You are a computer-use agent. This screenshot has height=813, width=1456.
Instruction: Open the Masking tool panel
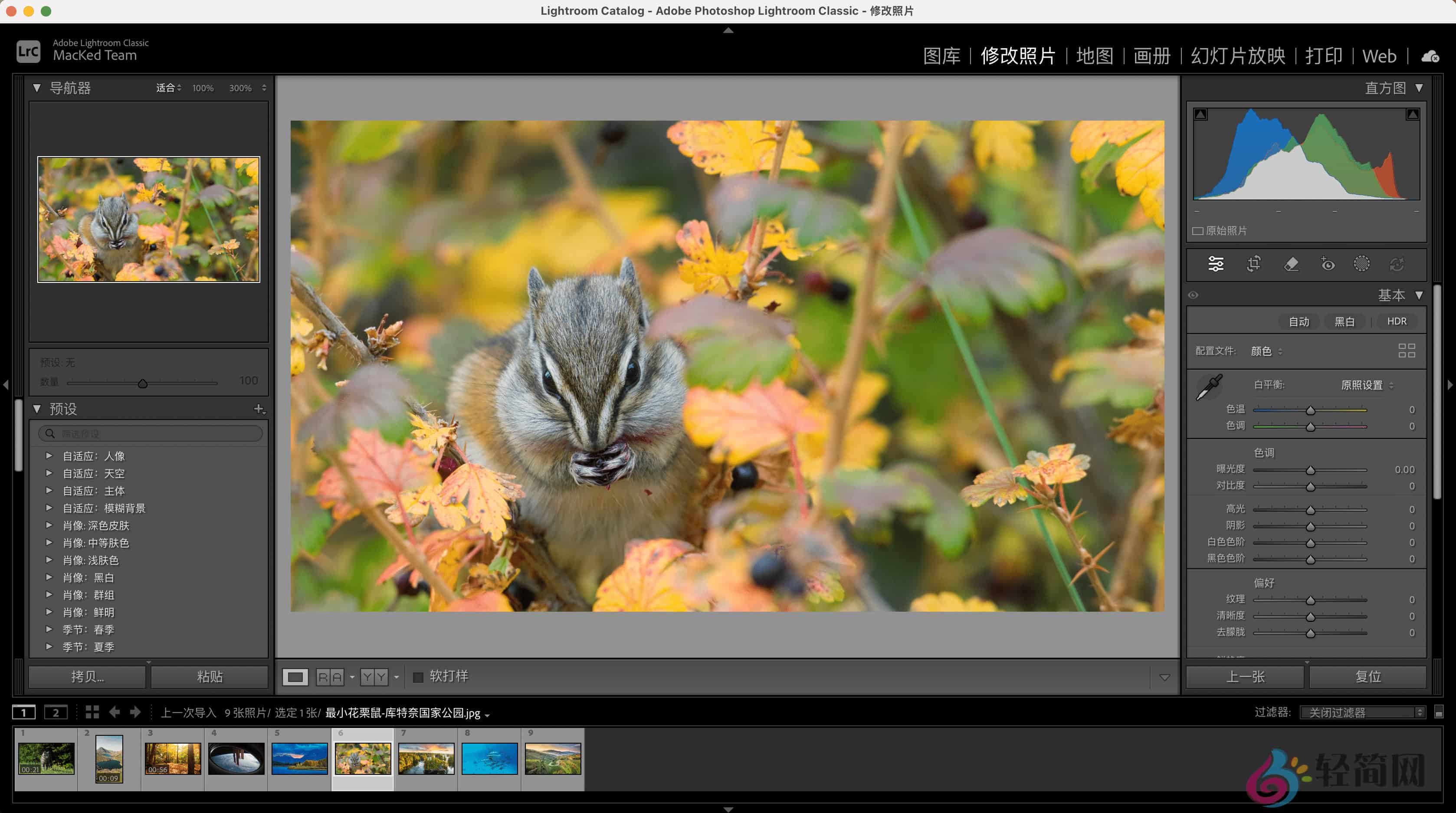point(1362,264)
